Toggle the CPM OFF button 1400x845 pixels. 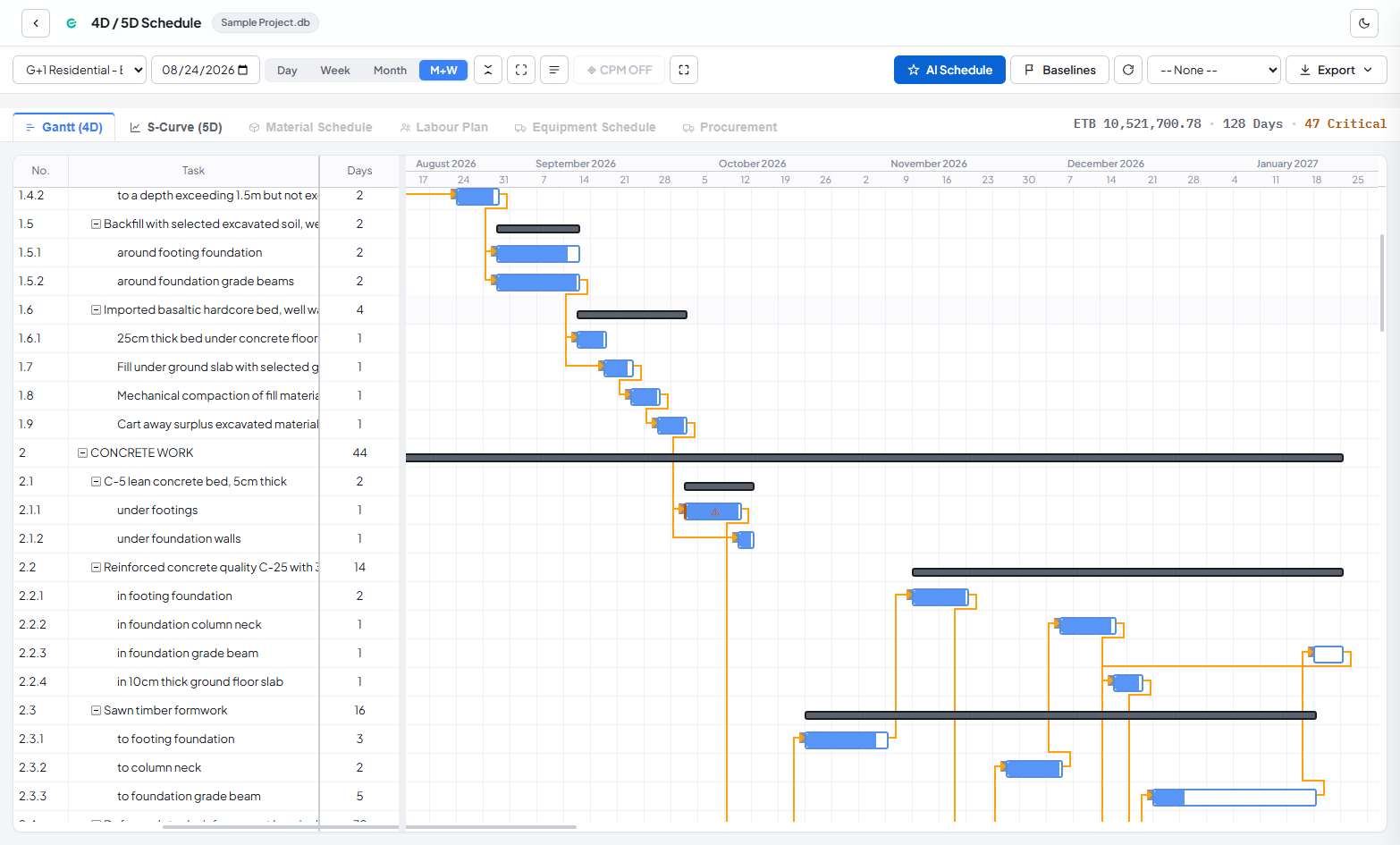click(x=620, y=70)
